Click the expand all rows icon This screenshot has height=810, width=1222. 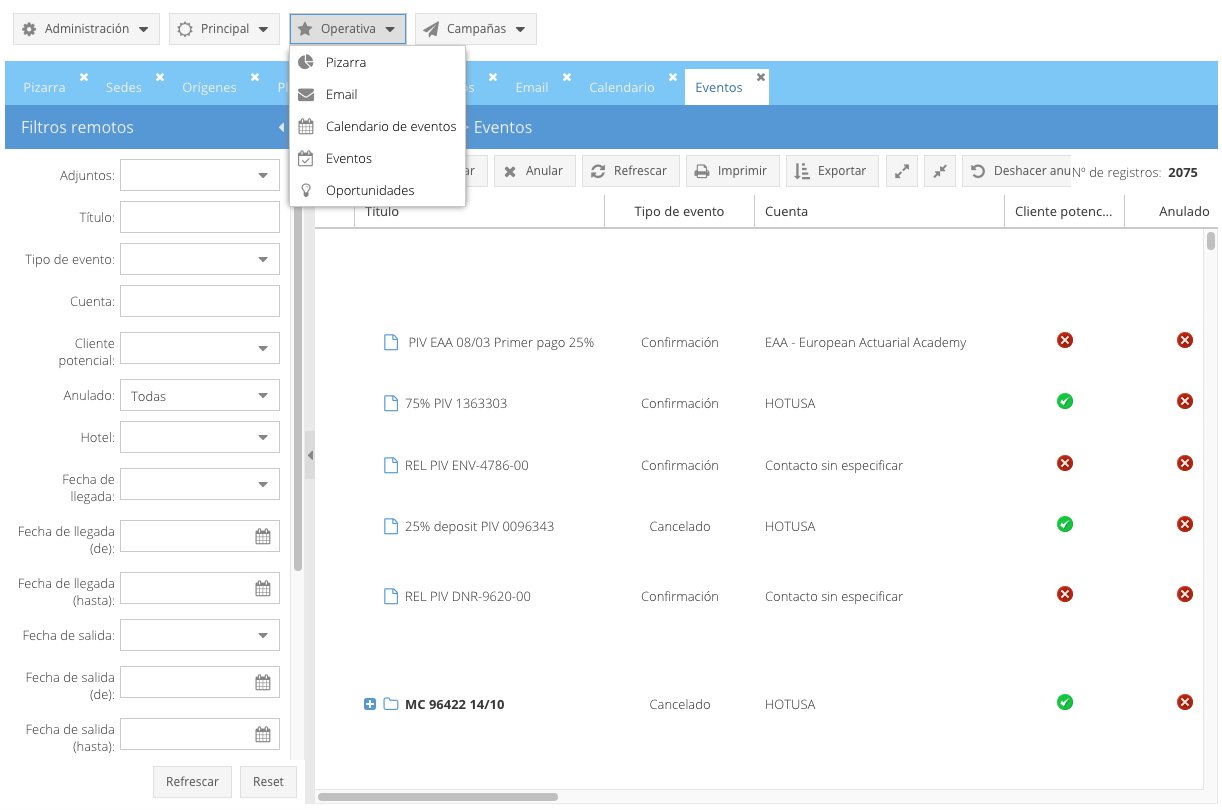pyautogui.click(x=902, y=171)
